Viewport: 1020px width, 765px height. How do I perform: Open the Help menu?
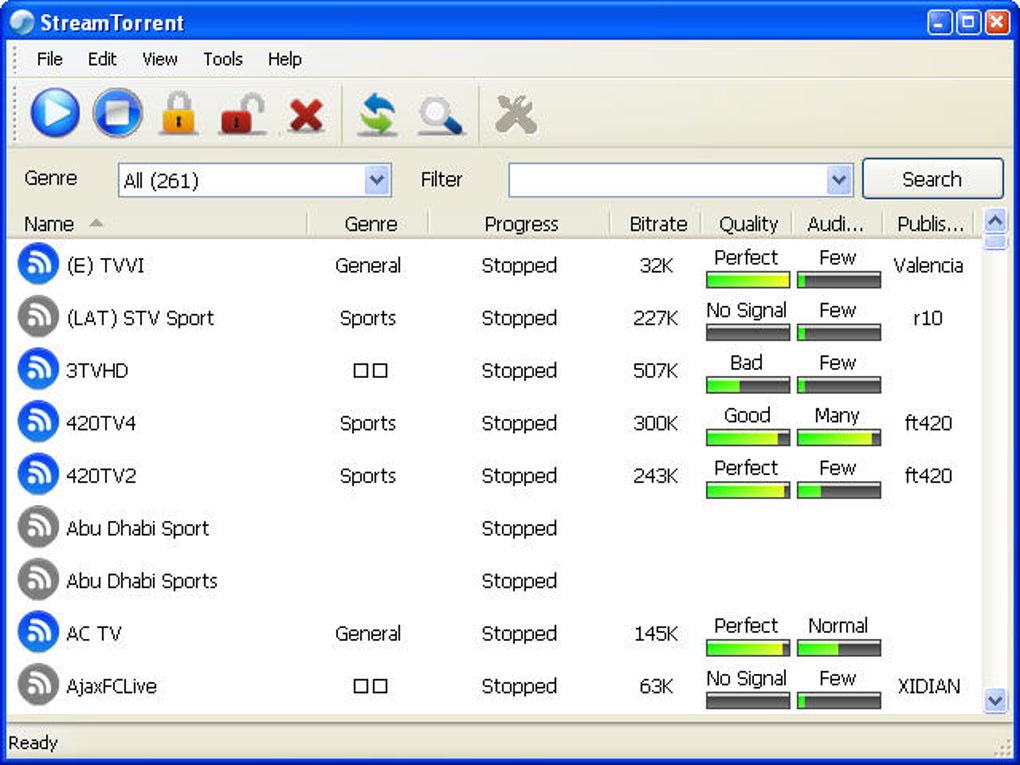[284, 59]
